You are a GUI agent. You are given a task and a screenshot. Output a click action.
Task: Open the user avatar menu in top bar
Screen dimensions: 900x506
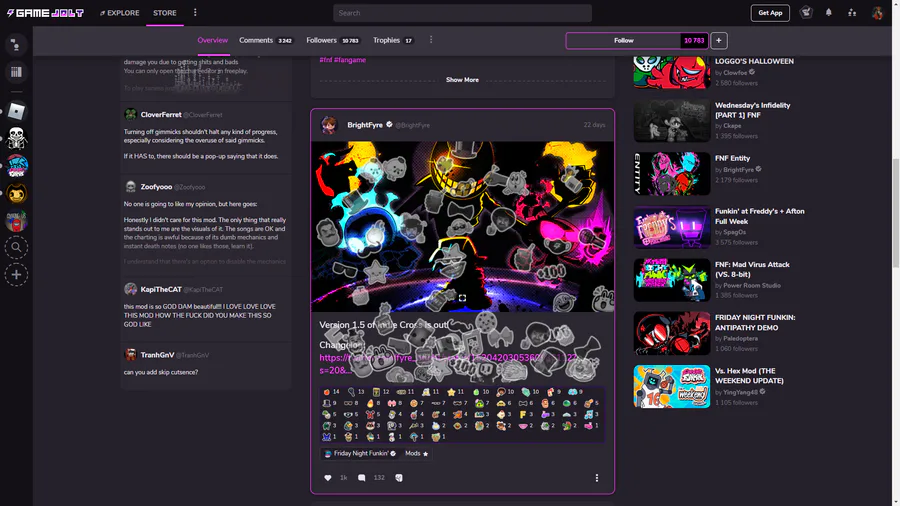[x=877, y=13]
